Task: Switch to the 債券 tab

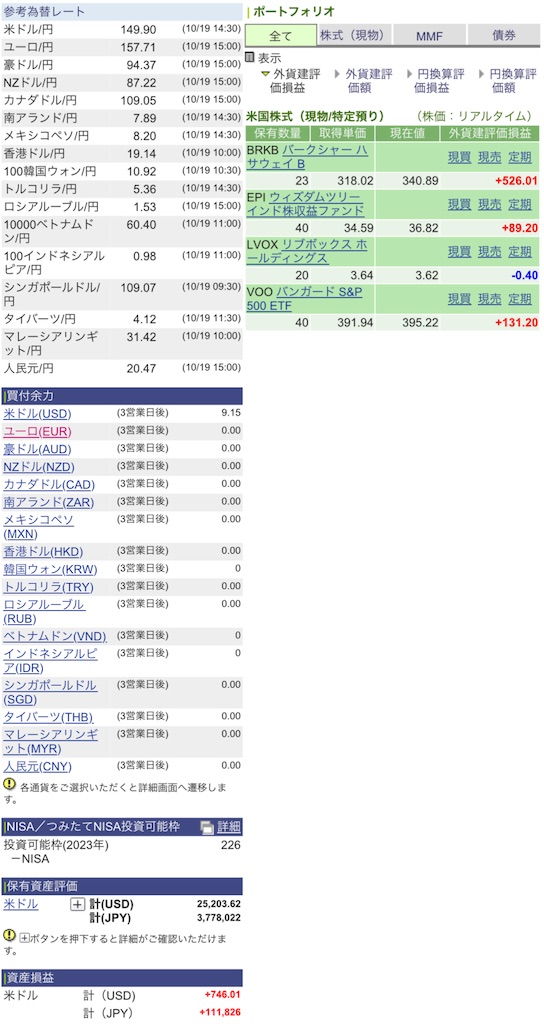Action: point(504,35)
